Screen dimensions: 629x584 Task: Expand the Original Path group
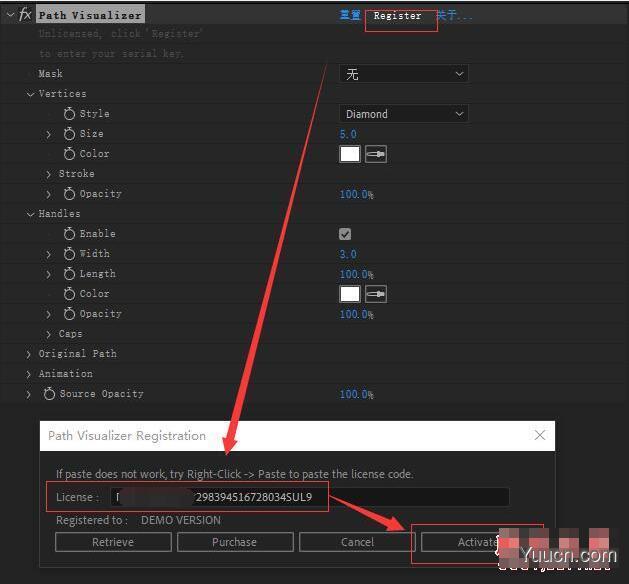(28, 354)
